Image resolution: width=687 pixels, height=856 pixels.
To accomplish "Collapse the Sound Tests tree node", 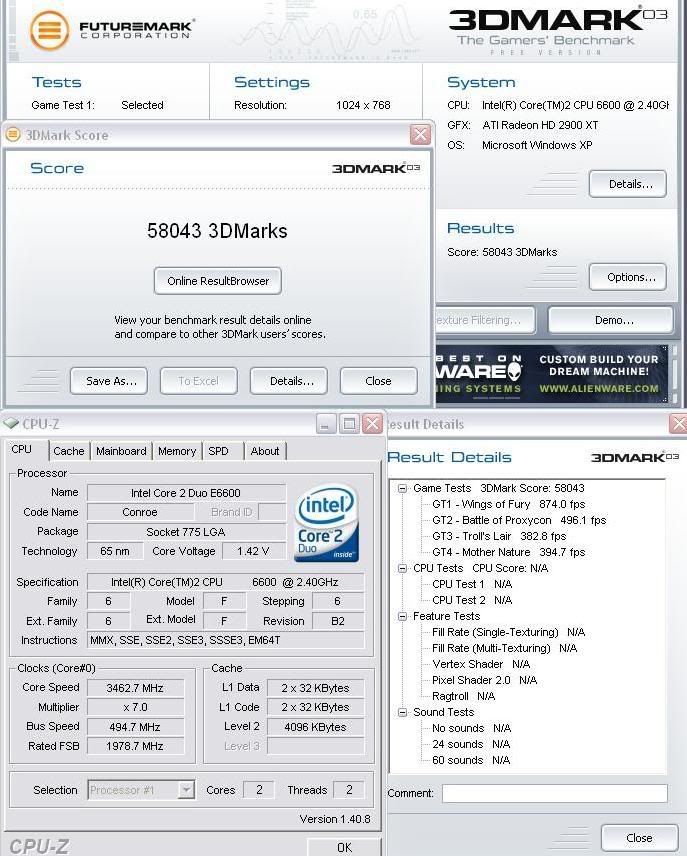I will point(402,712).
